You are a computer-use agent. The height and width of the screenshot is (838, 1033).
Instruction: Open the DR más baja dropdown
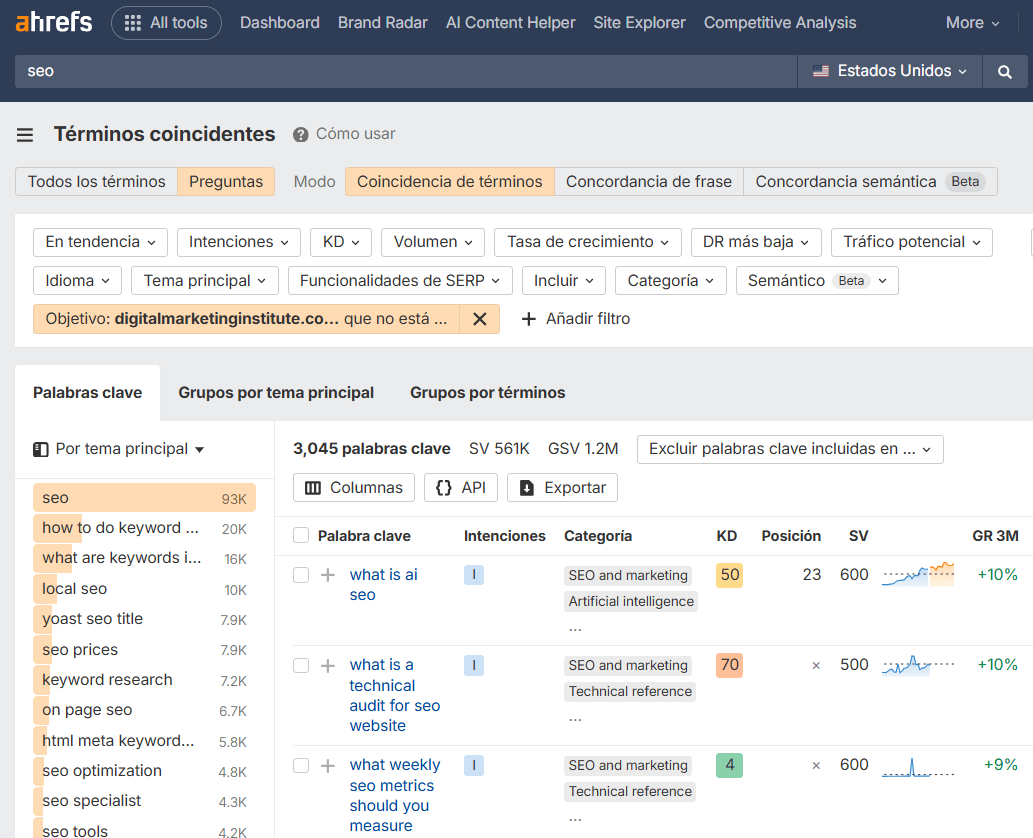click(x=756, y=242)
